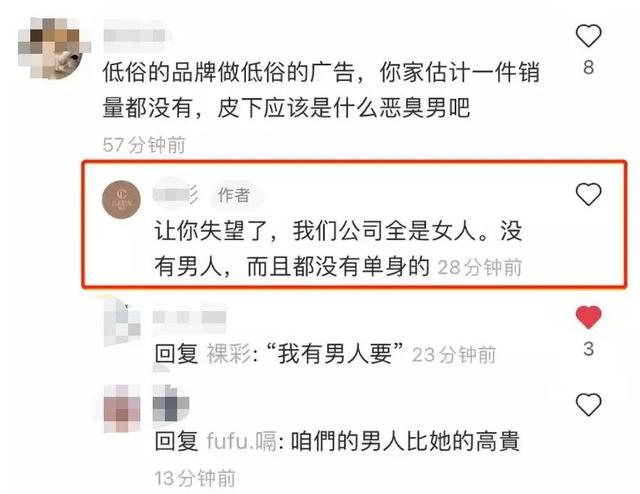The height and width of the screenshot is (494, 640).
Task: Open the pinkish avatar of the last replier
Action: click(122, 408)
